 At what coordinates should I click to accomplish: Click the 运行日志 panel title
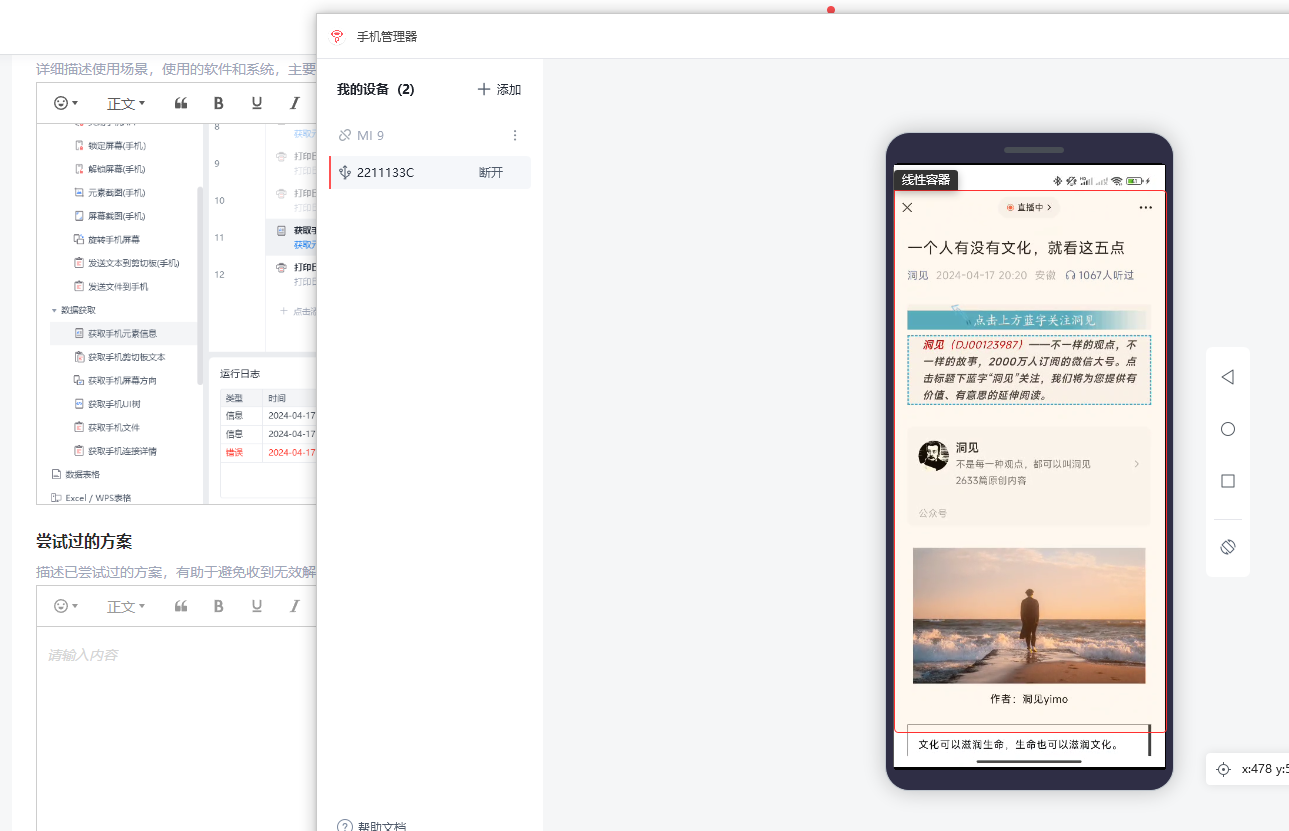[240, 374]
